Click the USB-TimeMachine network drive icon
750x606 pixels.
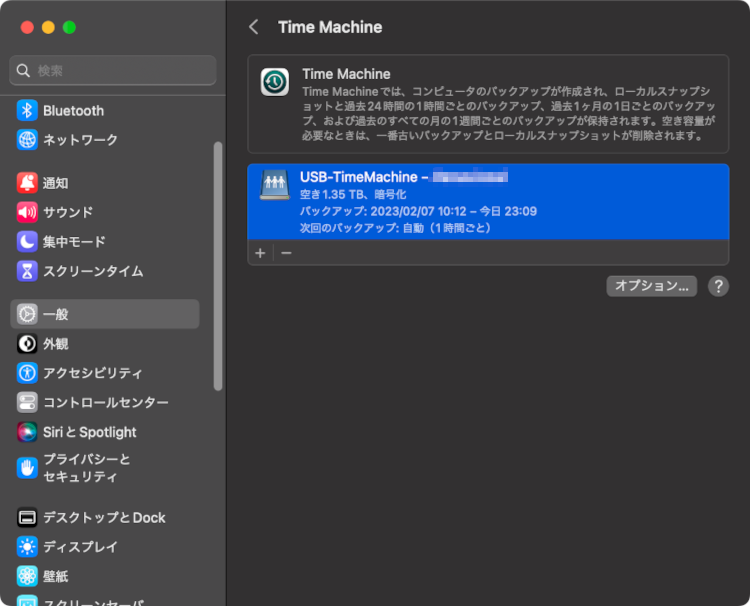(275, 185)
